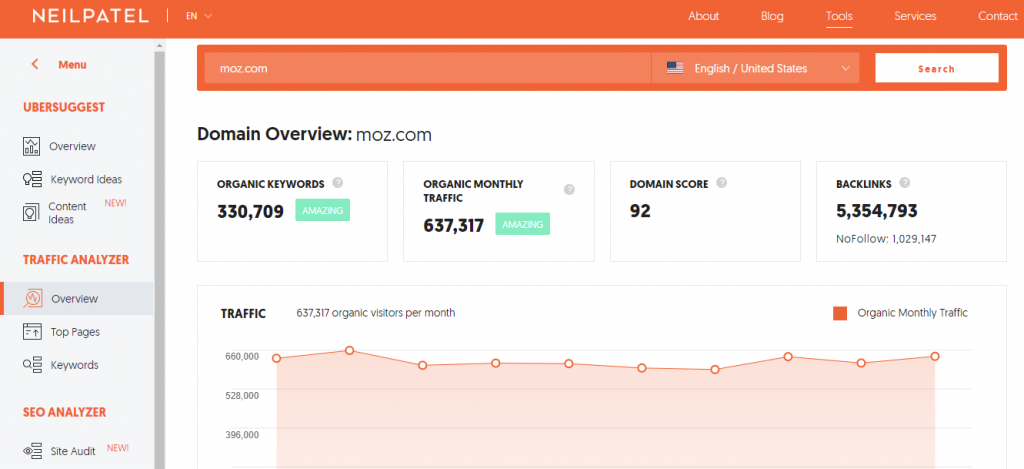The height and width of the screenshot is (469, 1024).
Task: Click the Traffic Analyzer Overview icon
Action: pyautogui.click(x=33, y=299)
